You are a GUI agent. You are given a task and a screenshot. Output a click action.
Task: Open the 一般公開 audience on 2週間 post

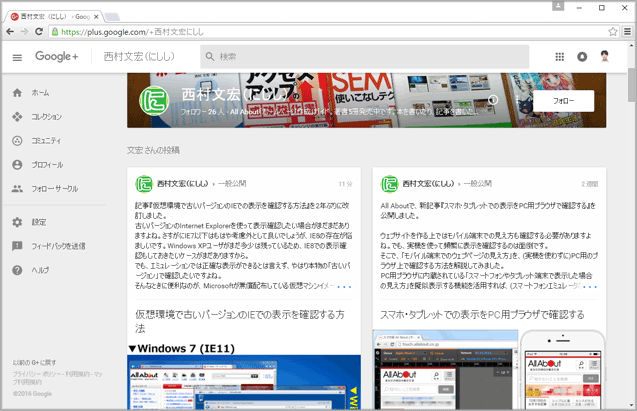(478, 184)
